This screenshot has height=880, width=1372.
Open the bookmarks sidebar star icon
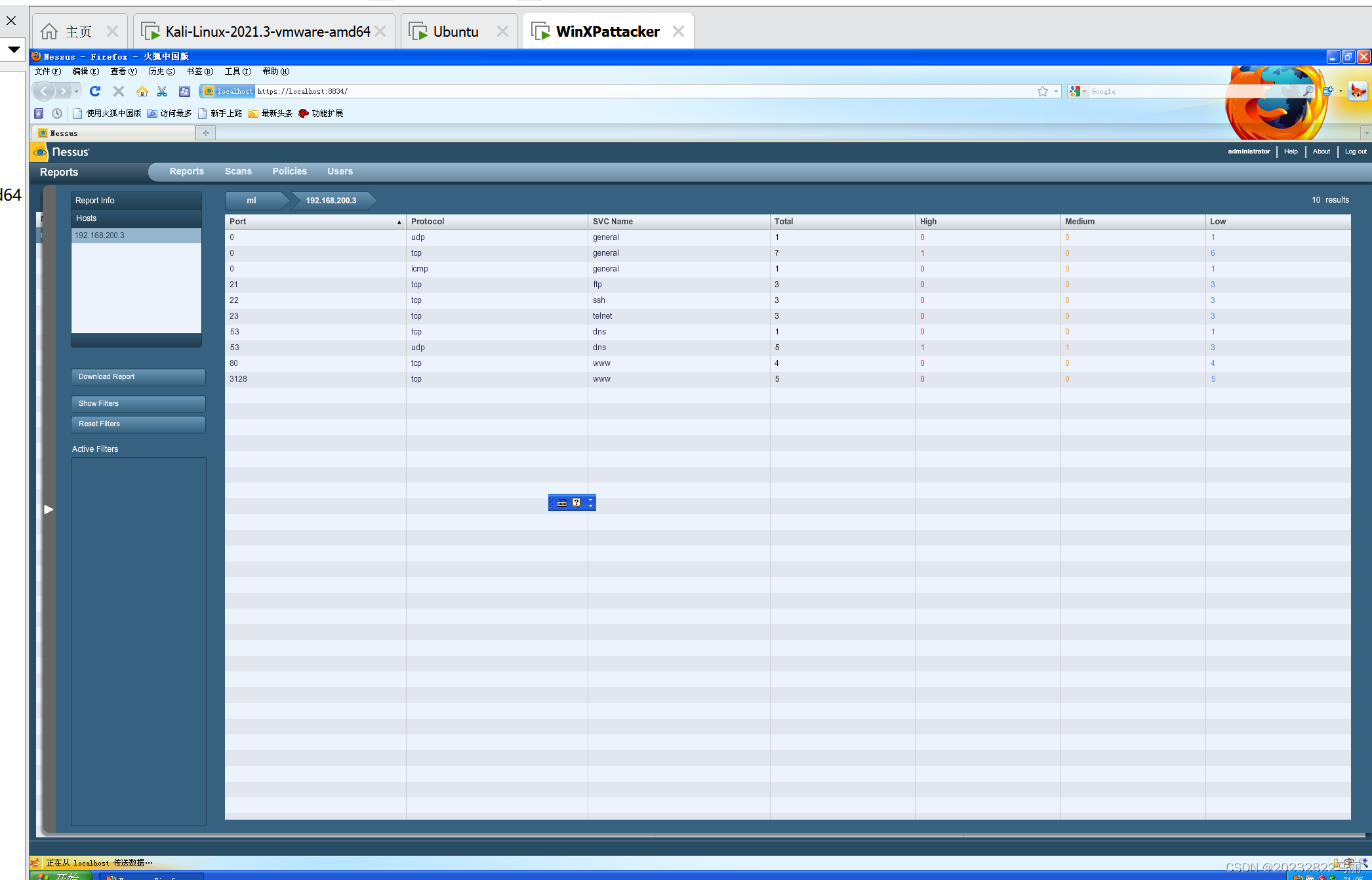click(39, 113)
